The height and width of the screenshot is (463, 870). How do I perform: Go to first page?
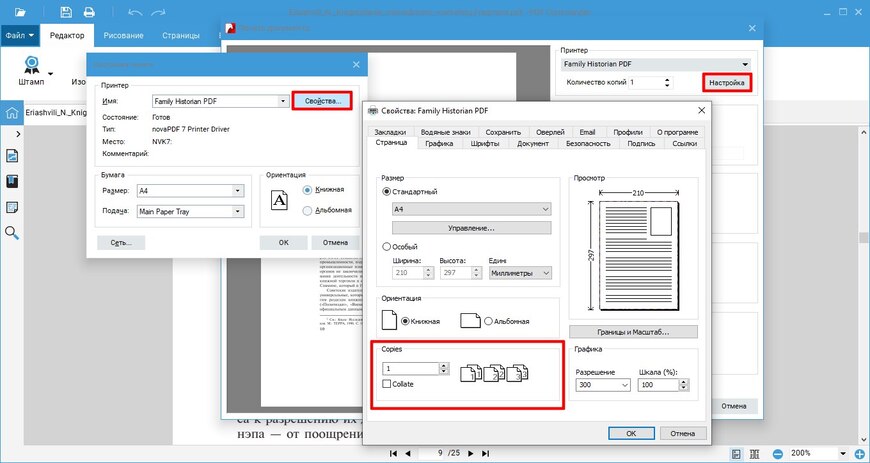click(393, 454)
